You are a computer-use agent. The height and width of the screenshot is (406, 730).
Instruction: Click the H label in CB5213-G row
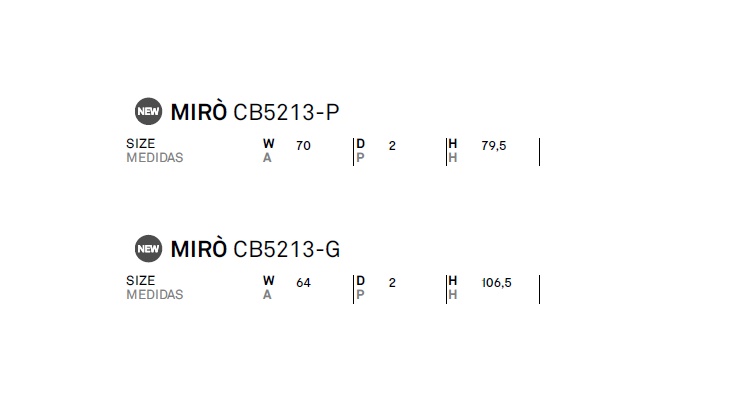[x=453, y=280]
